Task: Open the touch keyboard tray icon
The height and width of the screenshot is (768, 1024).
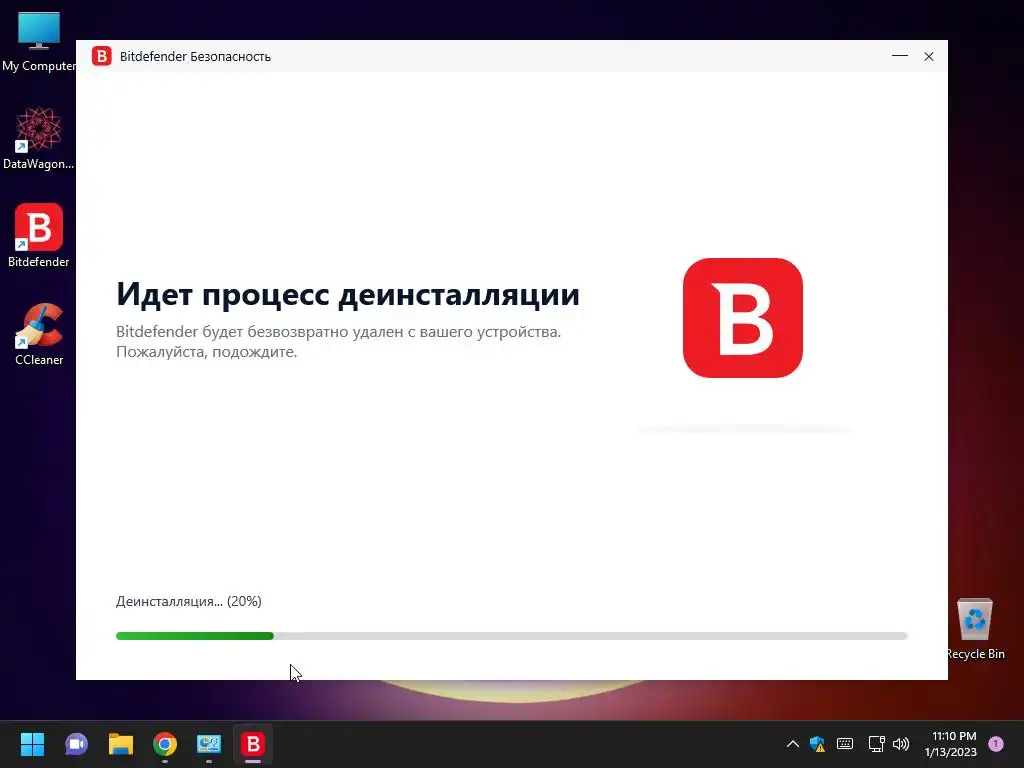Action: (845, 744)
